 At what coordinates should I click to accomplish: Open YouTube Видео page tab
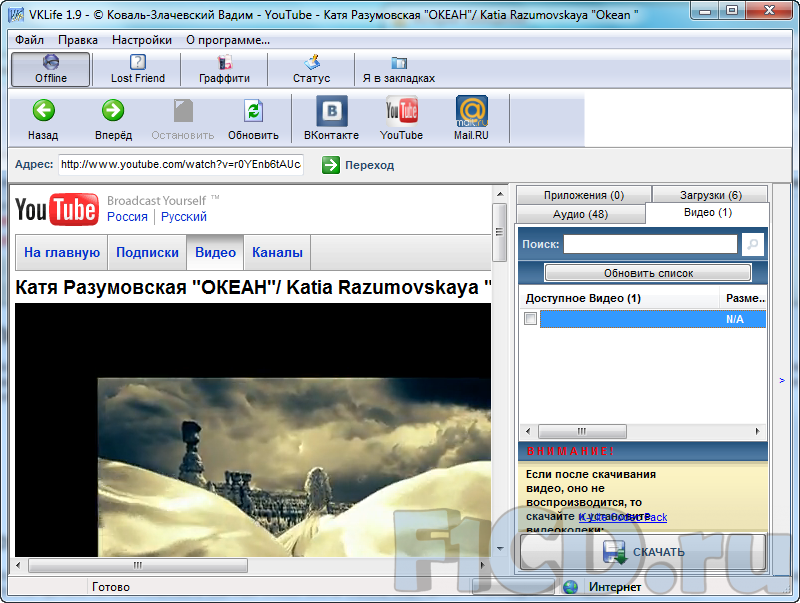(x=215, y=253)
